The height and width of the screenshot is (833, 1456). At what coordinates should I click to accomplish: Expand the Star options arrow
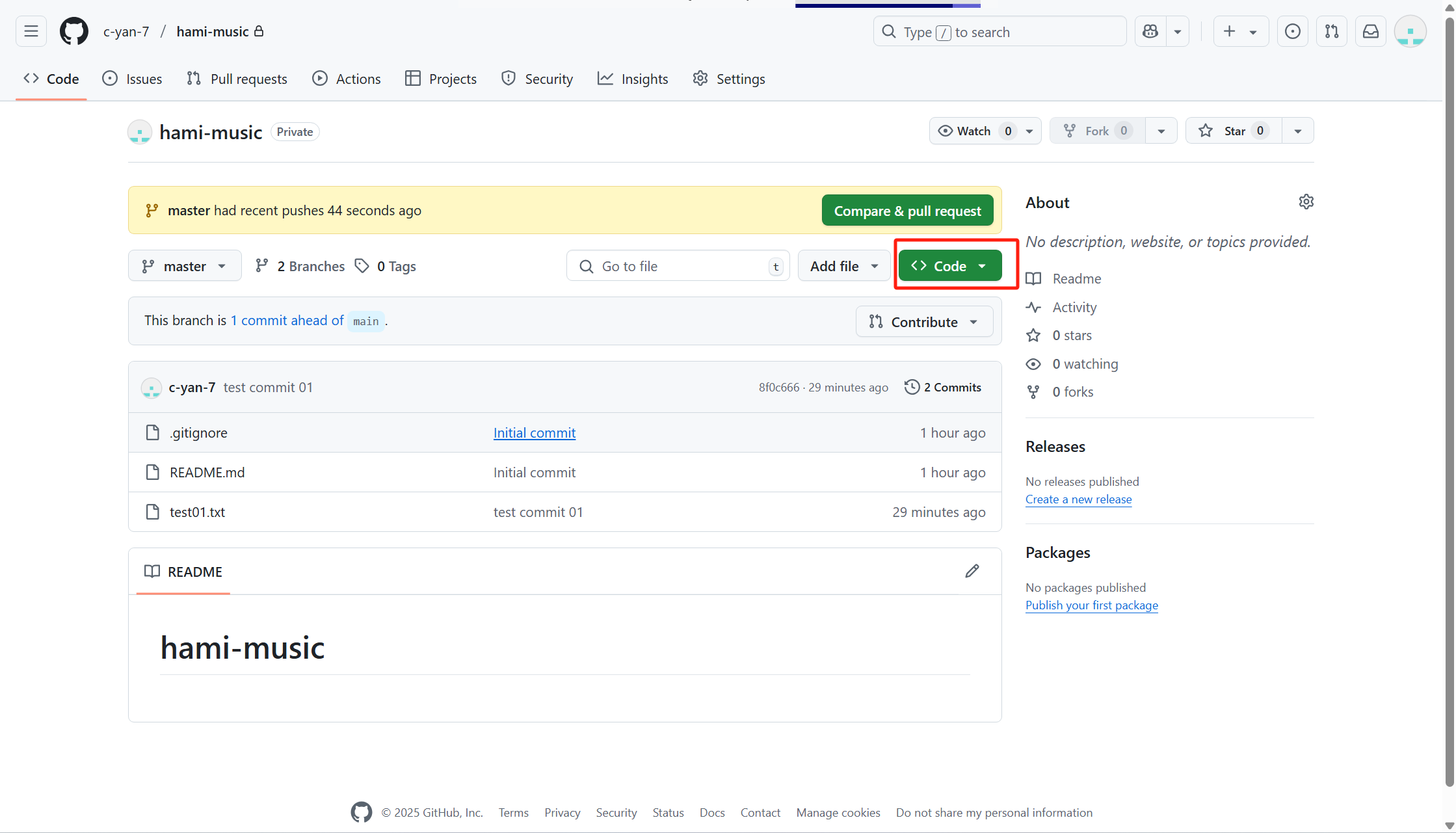(x=1297, y=131)
